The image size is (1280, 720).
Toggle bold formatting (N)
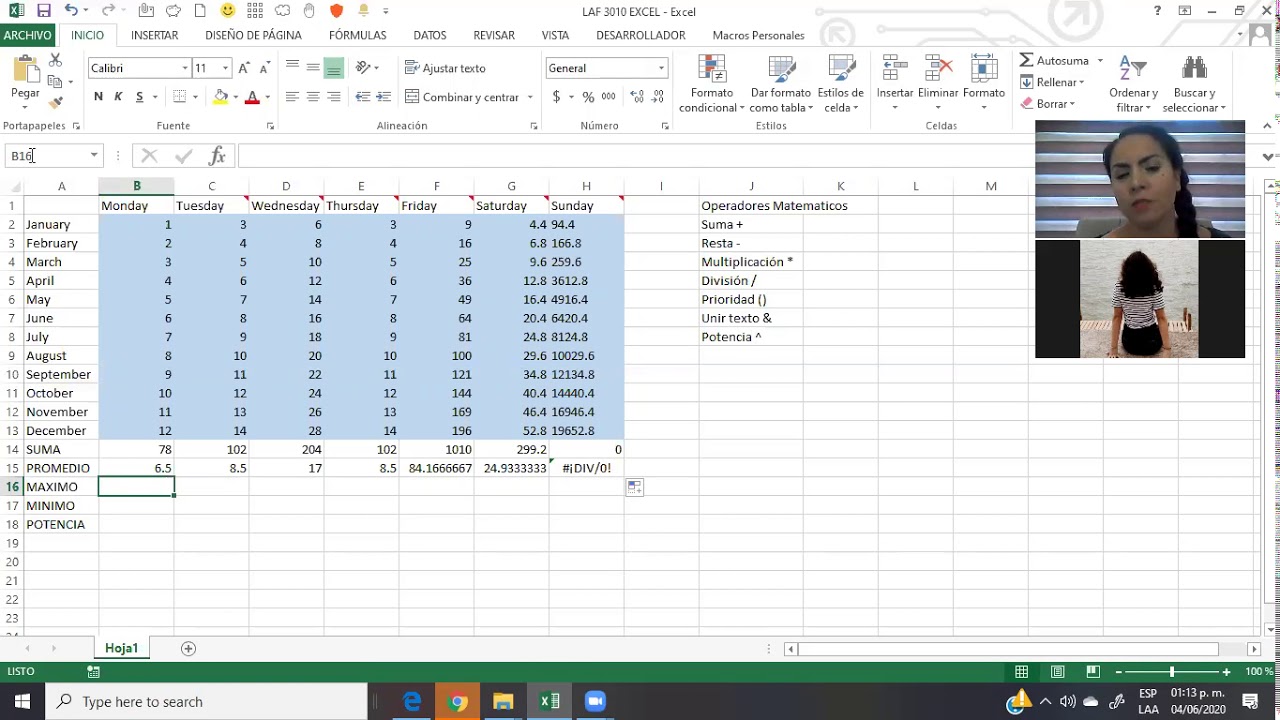(98, 97)
